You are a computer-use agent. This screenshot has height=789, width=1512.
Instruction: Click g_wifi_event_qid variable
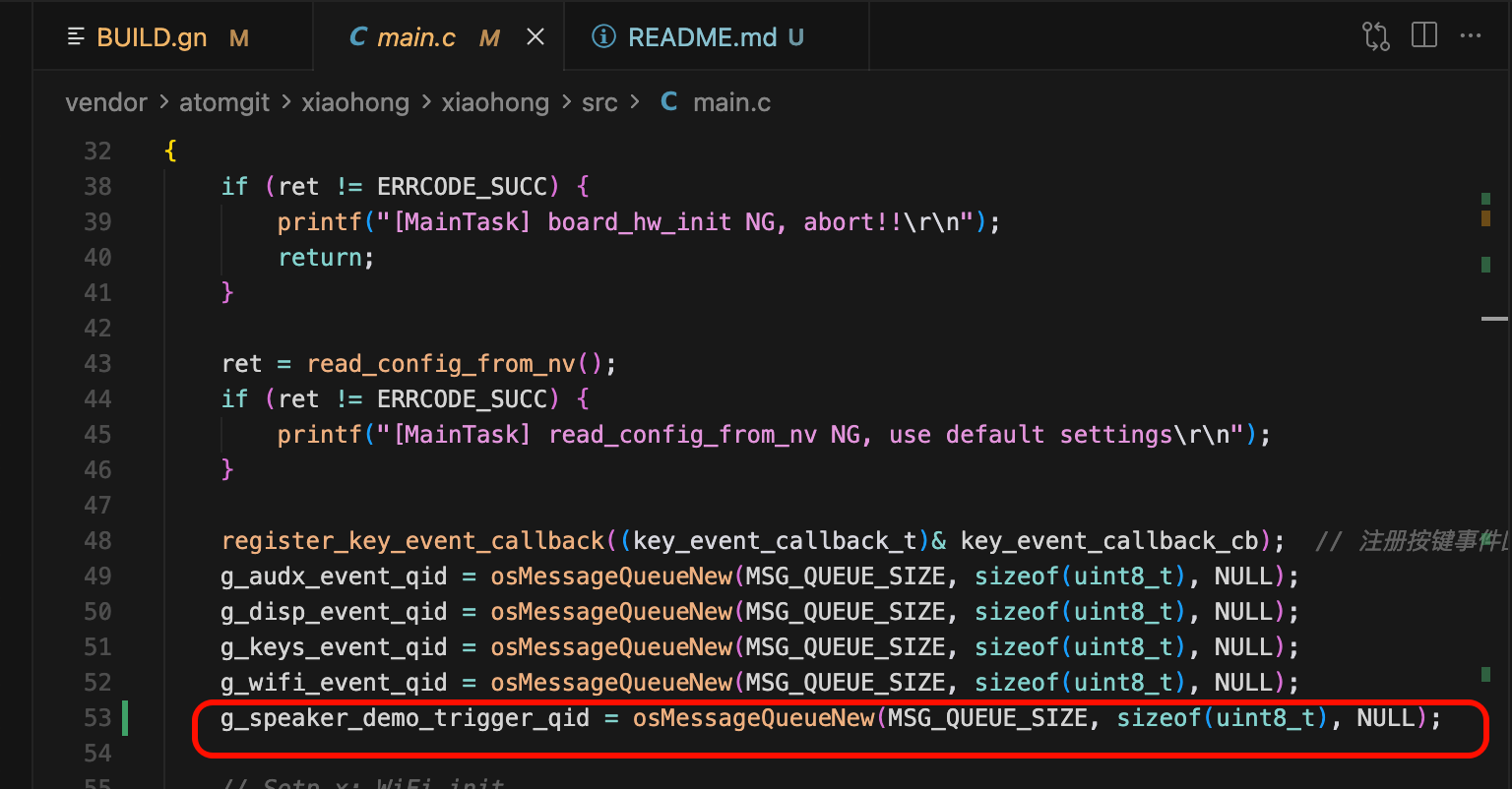coord(335,683)
